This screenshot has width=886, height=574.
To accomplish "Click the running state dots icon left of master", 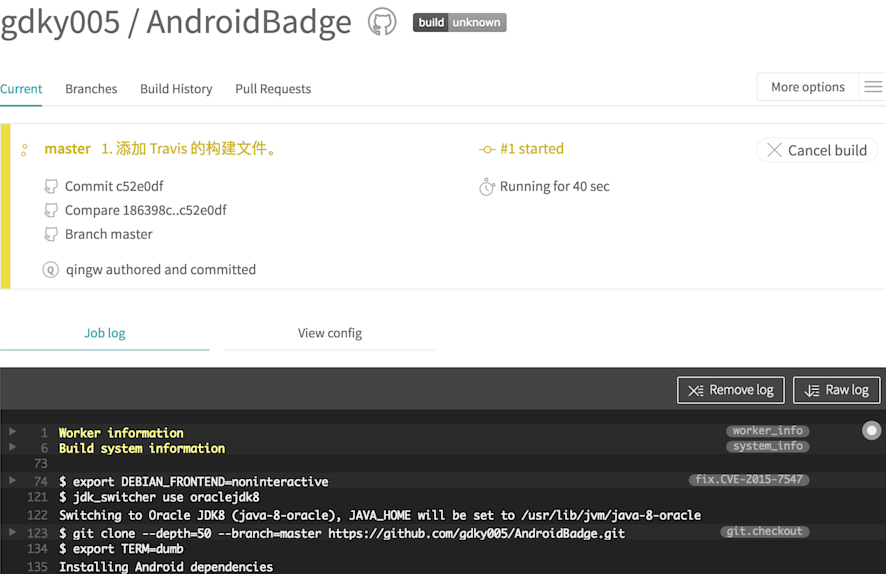I will (x=24, y=150).
